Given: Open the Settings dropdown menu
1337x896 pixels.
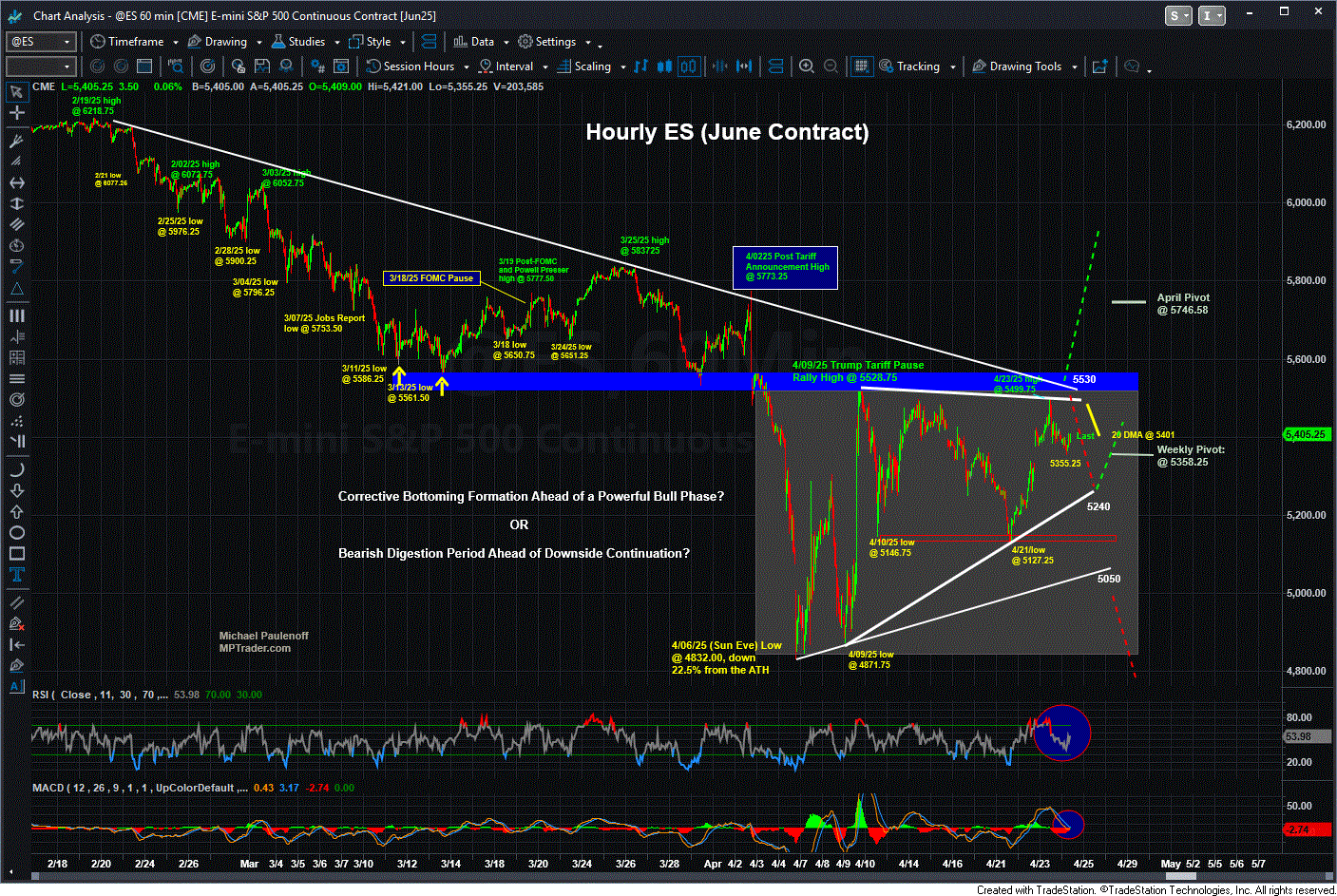Looking at the screenshot, I should 555,42.
